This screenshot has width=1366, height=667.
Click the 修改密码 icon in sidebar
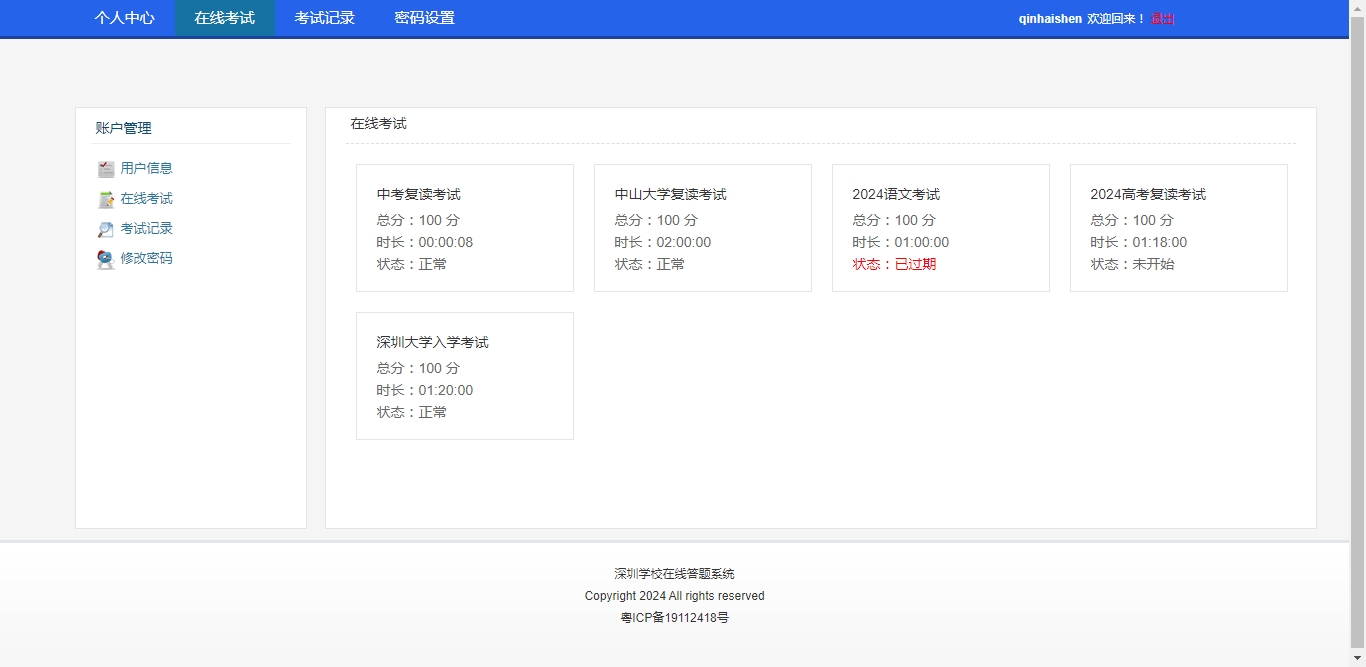pyautogui.click(x=106, y=259)
